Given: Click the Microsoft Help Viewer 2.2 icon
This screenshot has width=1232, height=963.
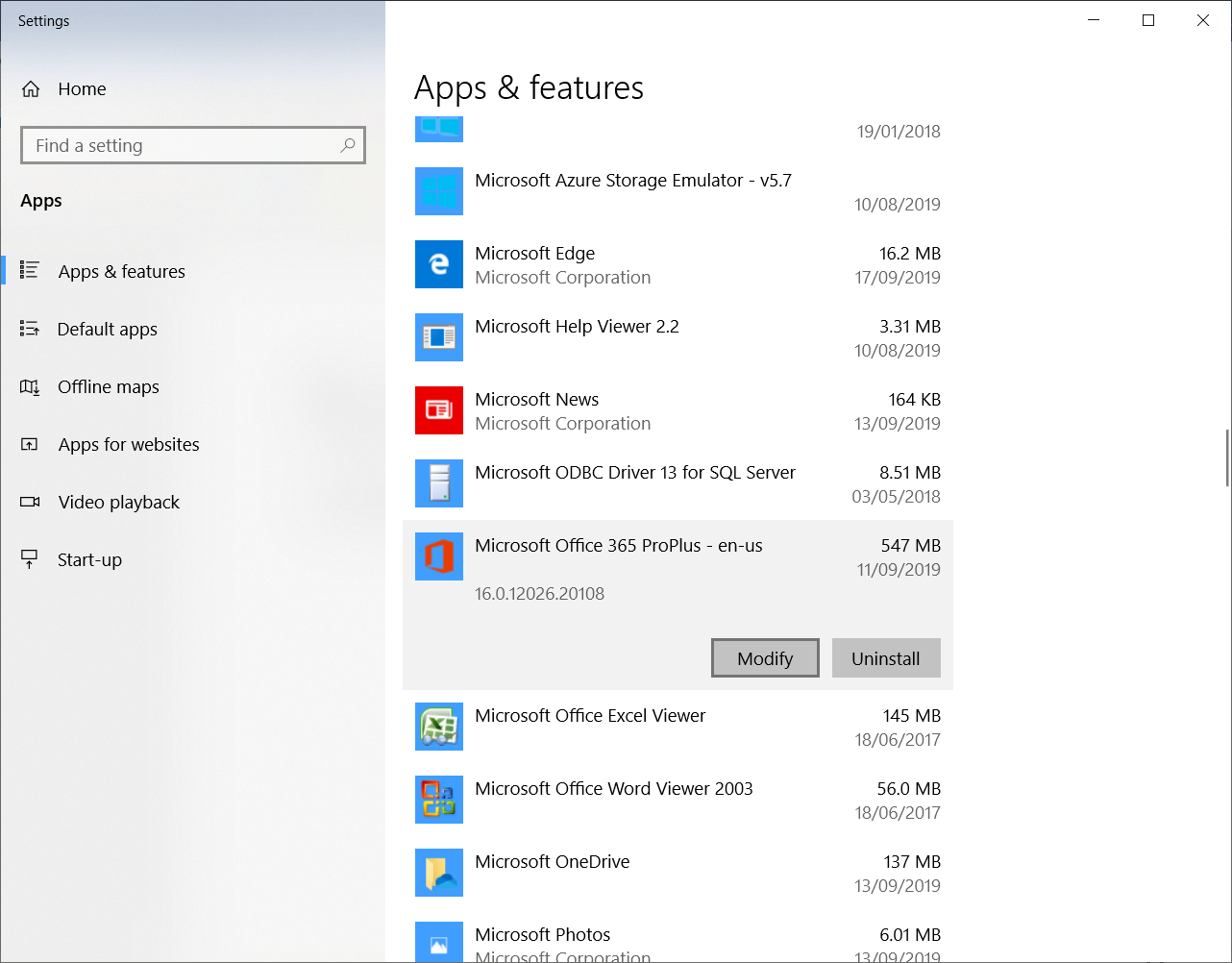Looking at the screenshot, I should pyautogui.click(x=439, y=337).
